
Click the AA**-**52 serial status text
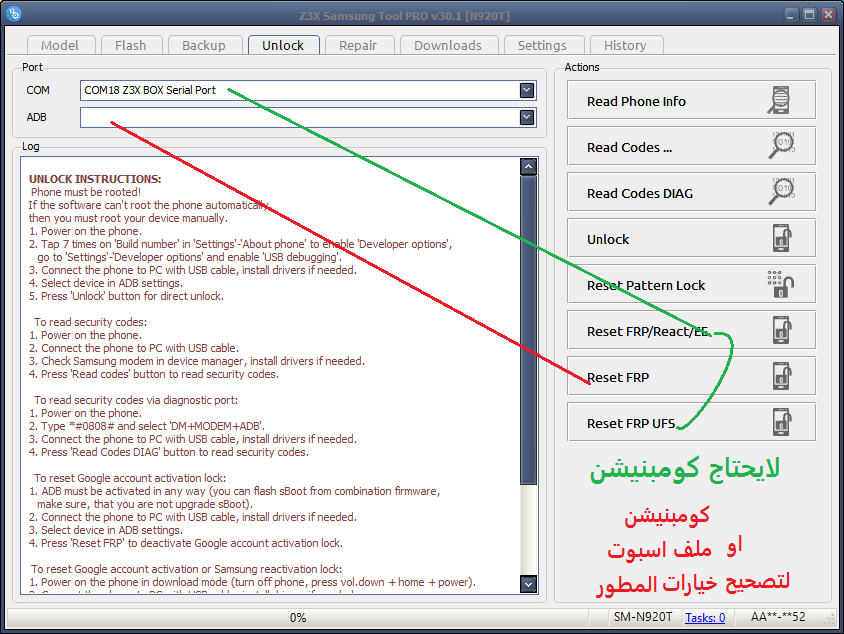(x=778, y=617)
